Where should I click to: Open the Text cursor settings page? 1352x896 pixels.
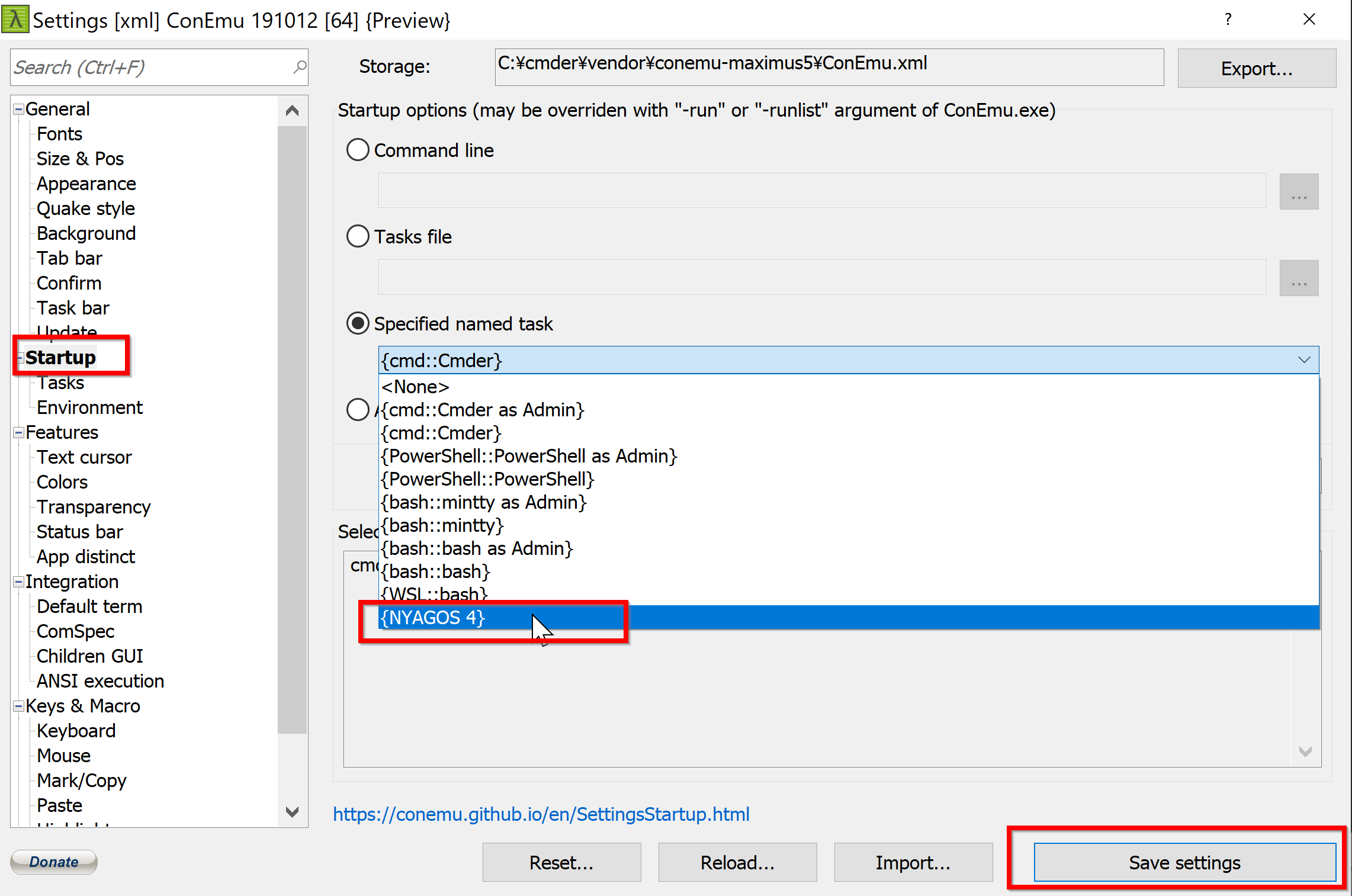84,457
